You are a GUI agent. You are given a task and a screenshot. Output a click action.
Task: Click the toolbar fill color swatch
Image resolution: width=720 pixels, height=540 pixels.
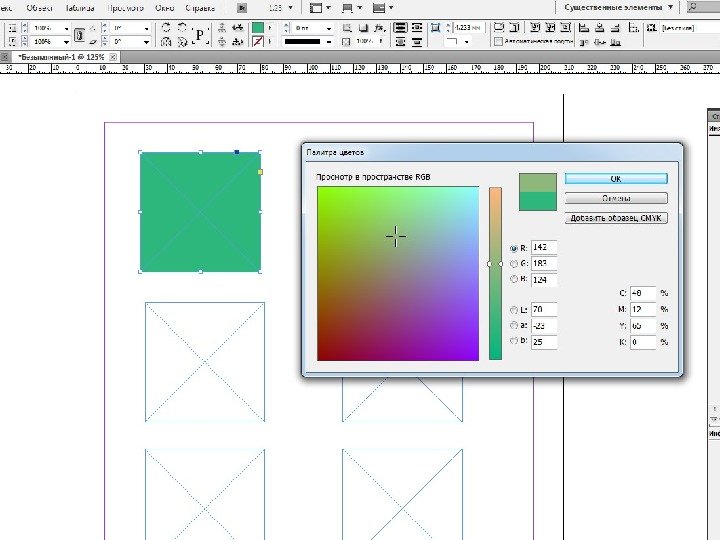[258, 28]
